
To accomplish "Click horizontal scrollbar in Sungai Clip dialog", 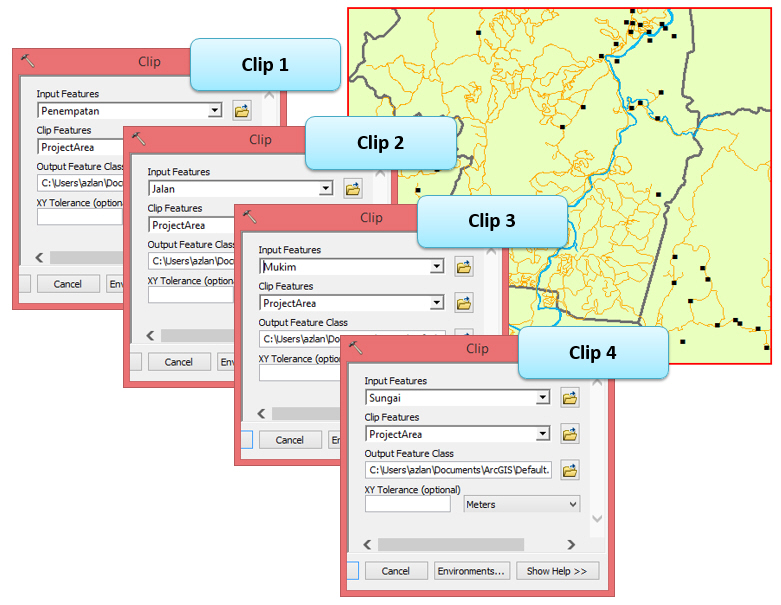I will tap(451, 545).
